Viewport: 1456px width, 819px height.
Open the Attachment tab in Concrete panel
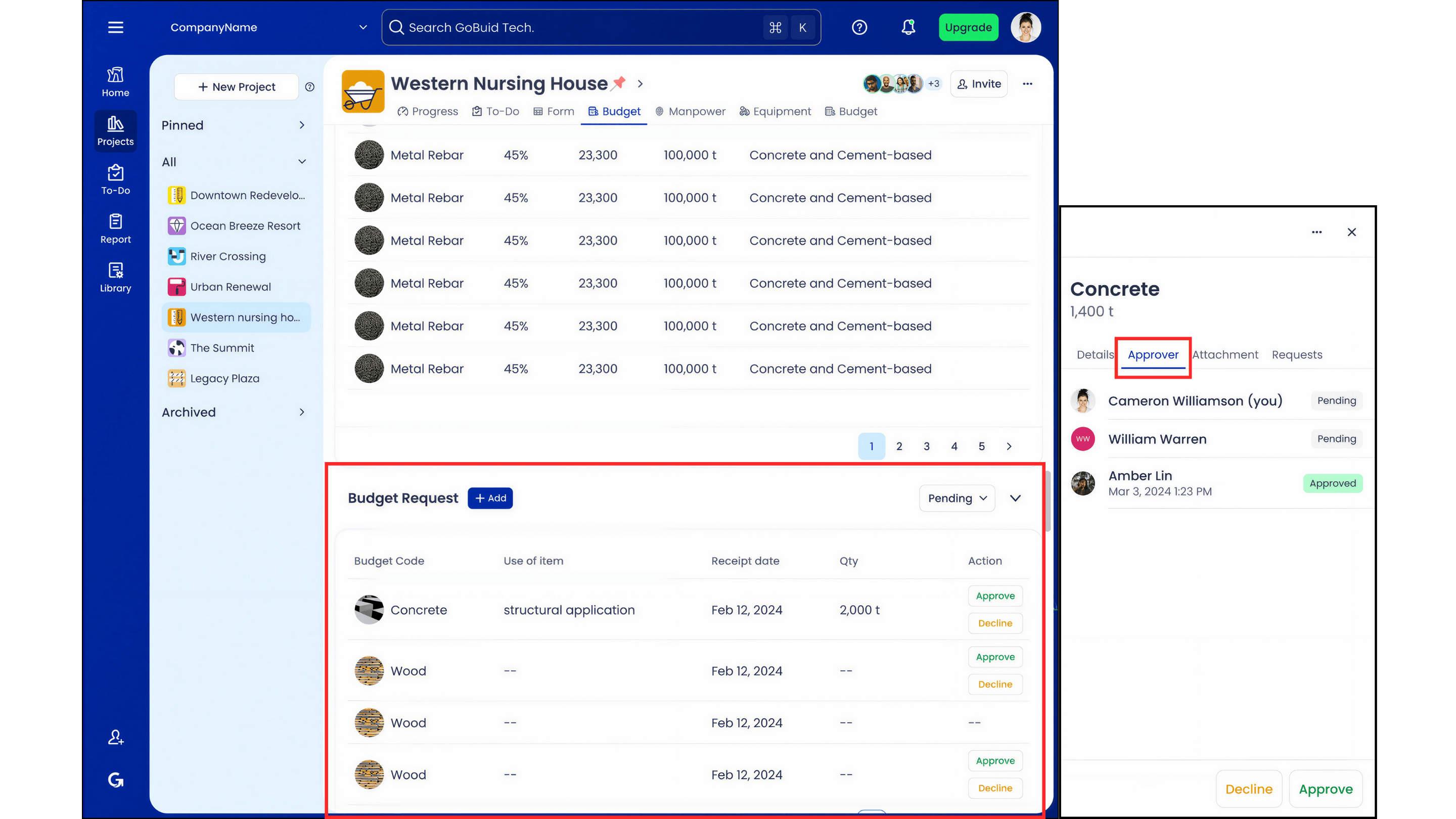[x=1225, y=354]
